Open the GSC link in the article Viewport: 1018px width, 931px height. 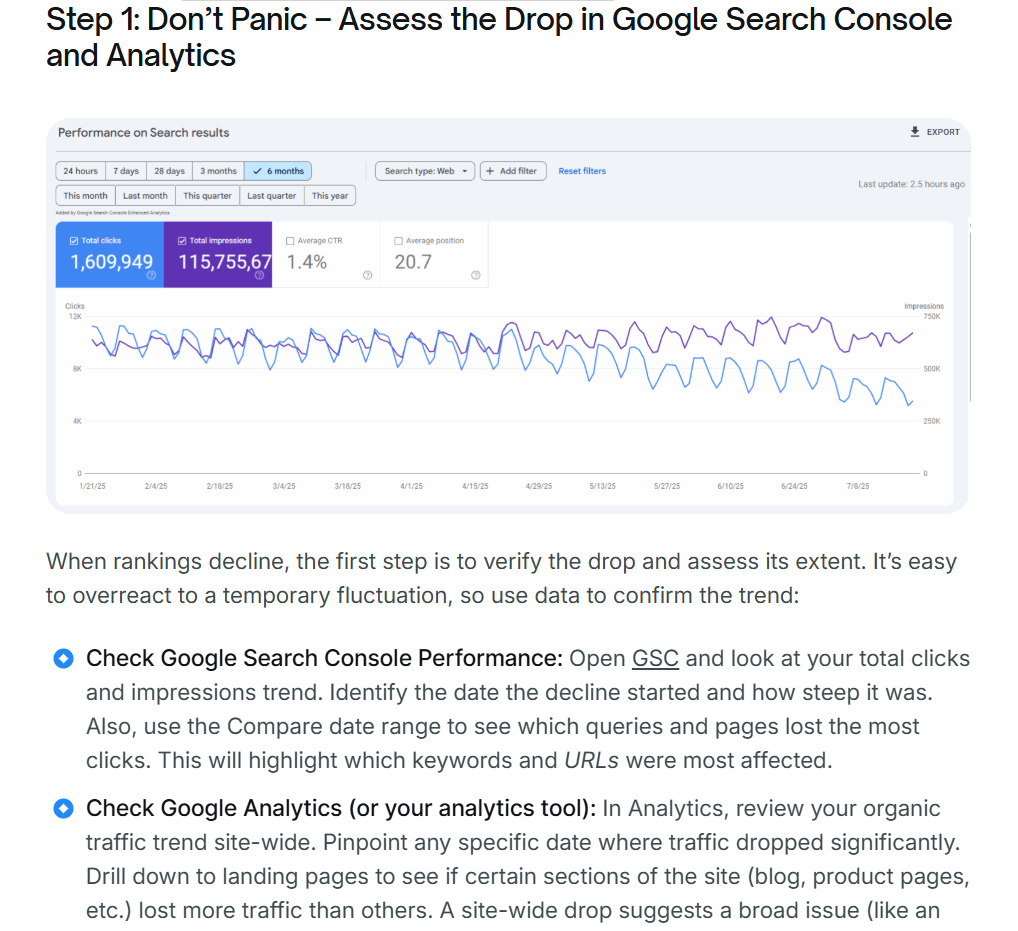655,659
